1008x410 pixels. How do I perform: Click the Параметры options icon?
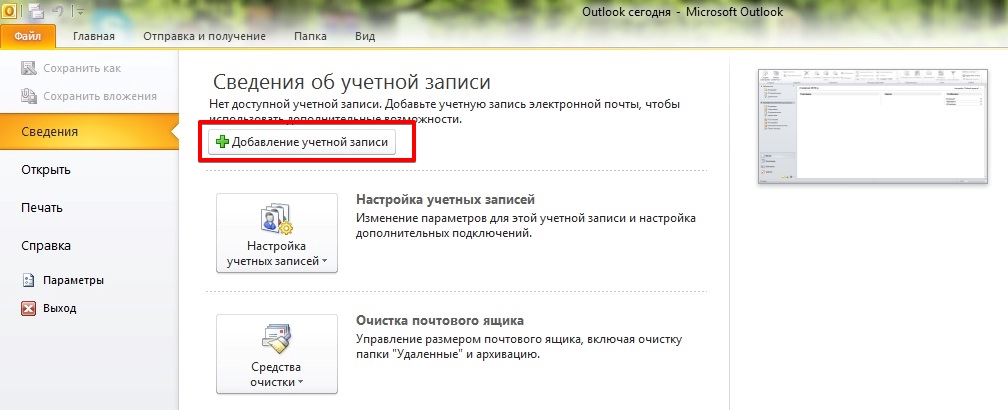pyautogui.click(x=28, y=280)
